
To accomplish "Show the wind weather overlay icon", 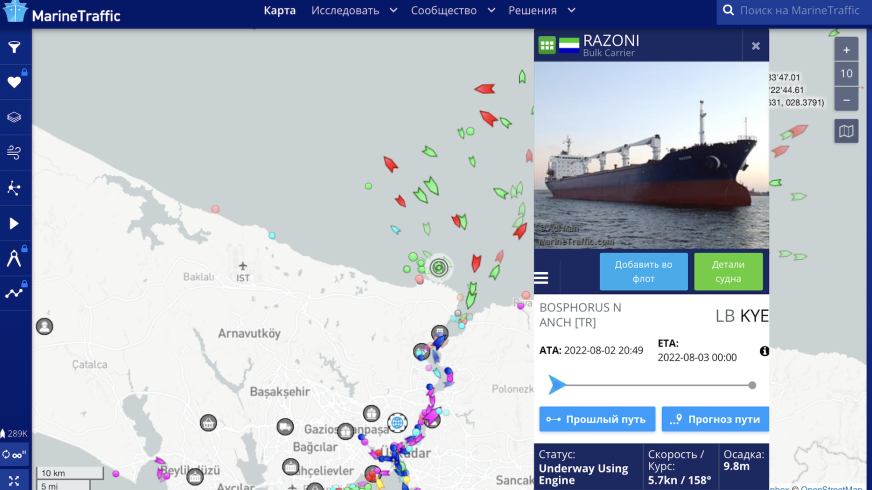I will coord(14,152).
